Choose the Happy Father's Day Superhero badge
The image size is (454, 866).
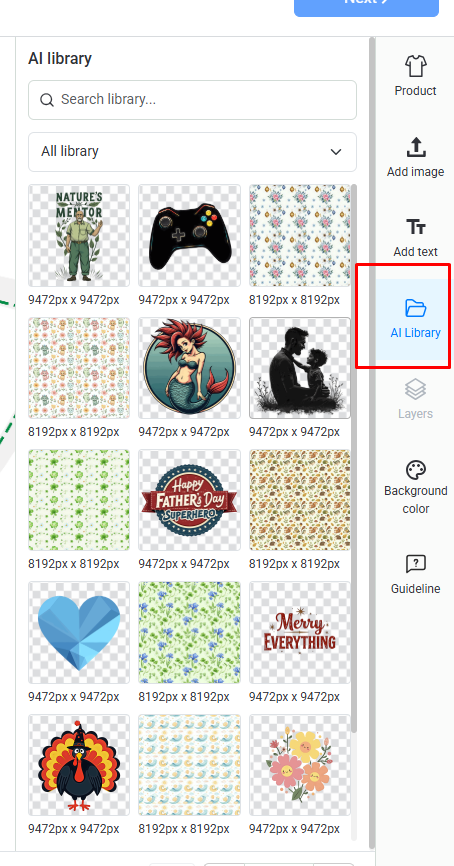pos(189,500)
